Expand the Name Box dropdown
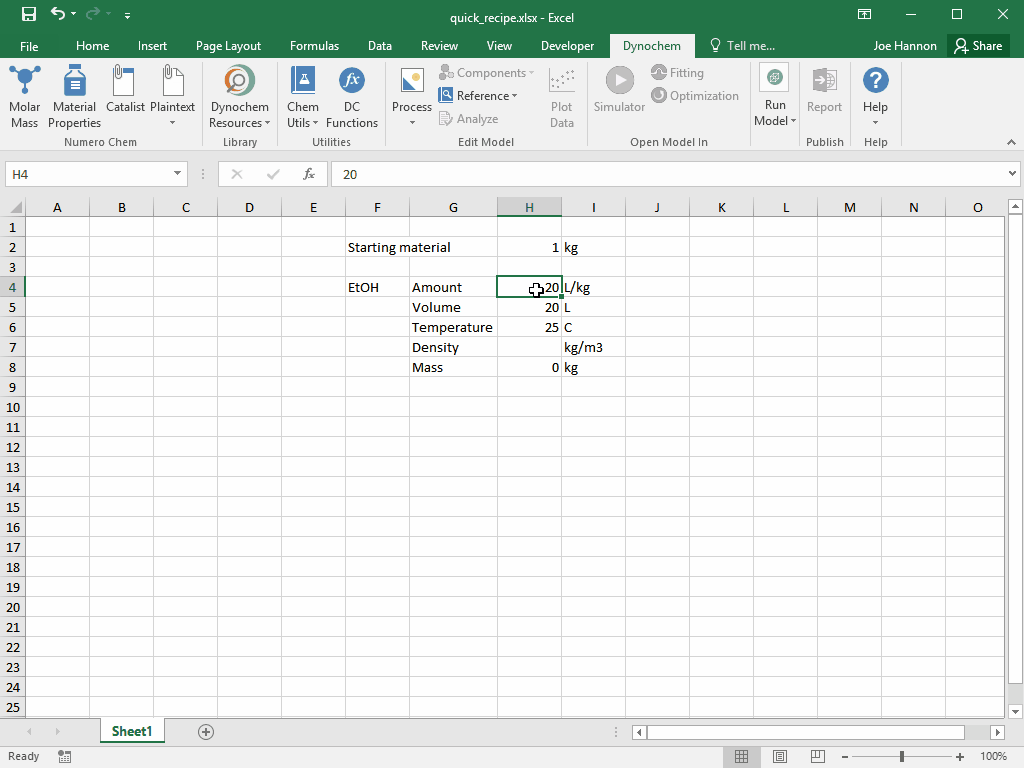Screen dimensions: 1024x768 (178, 174)
